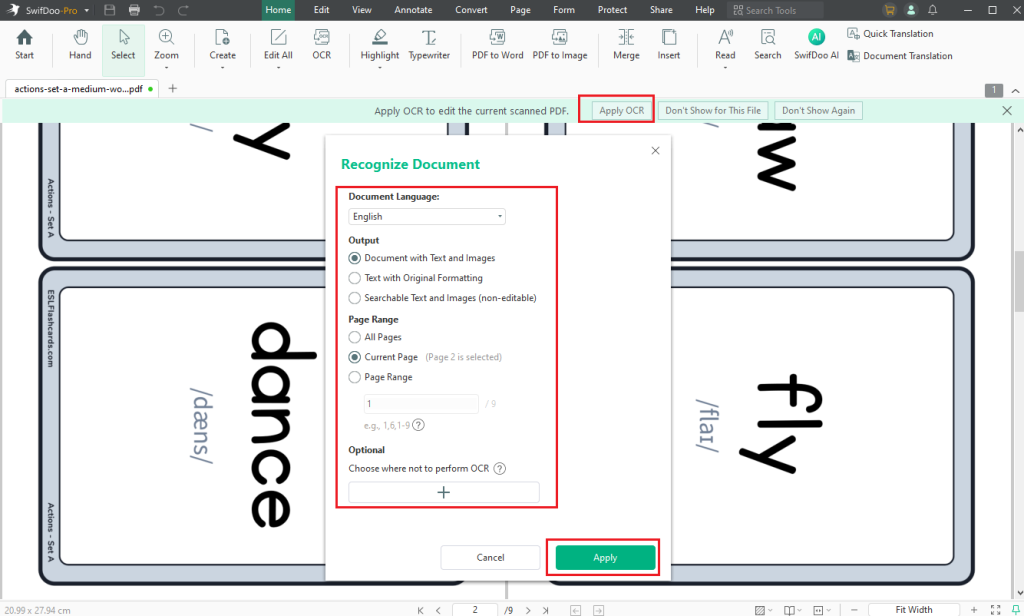Click Quick Translation
1024x616 pixels.
pos(890,33)
